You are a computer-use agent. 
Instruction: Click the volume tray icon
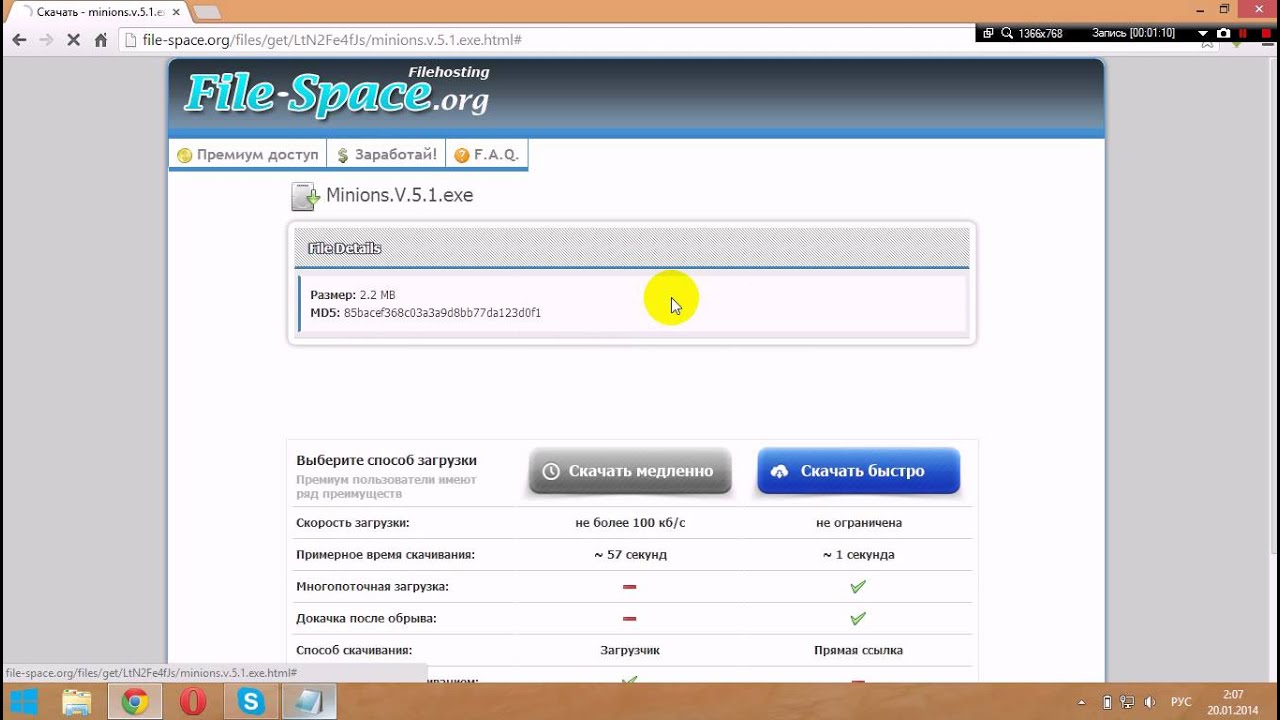click(1150, 702)
